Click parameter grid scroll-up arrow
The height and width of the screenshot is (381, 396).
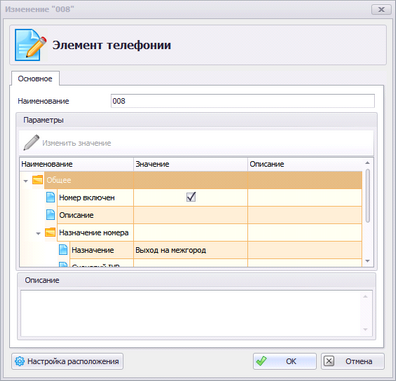pos(368,163)
